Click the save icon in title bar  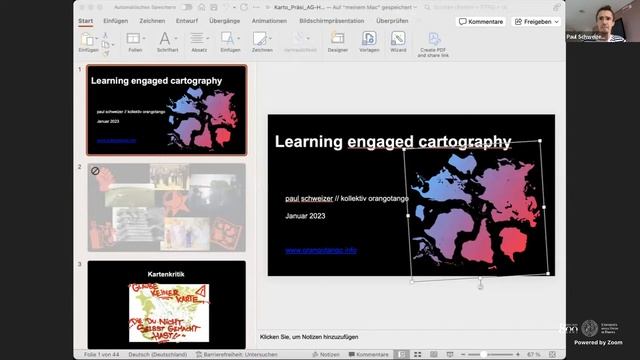pos(213,7)
